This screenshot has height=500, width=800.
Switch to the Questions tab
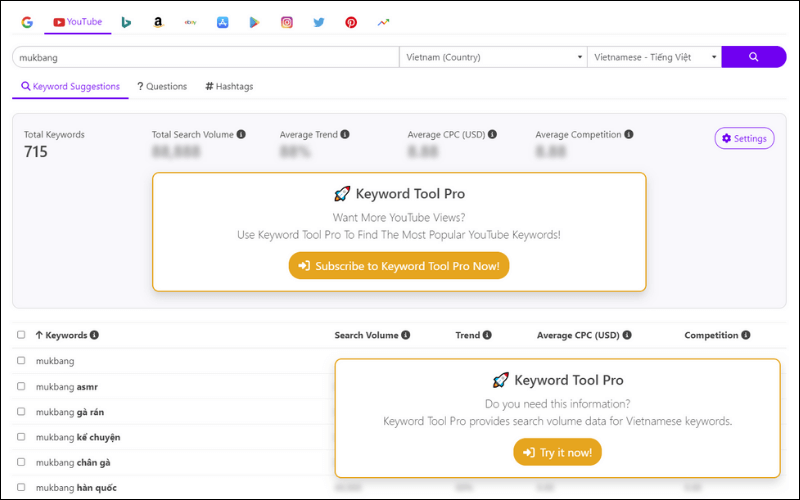point(162,87)
